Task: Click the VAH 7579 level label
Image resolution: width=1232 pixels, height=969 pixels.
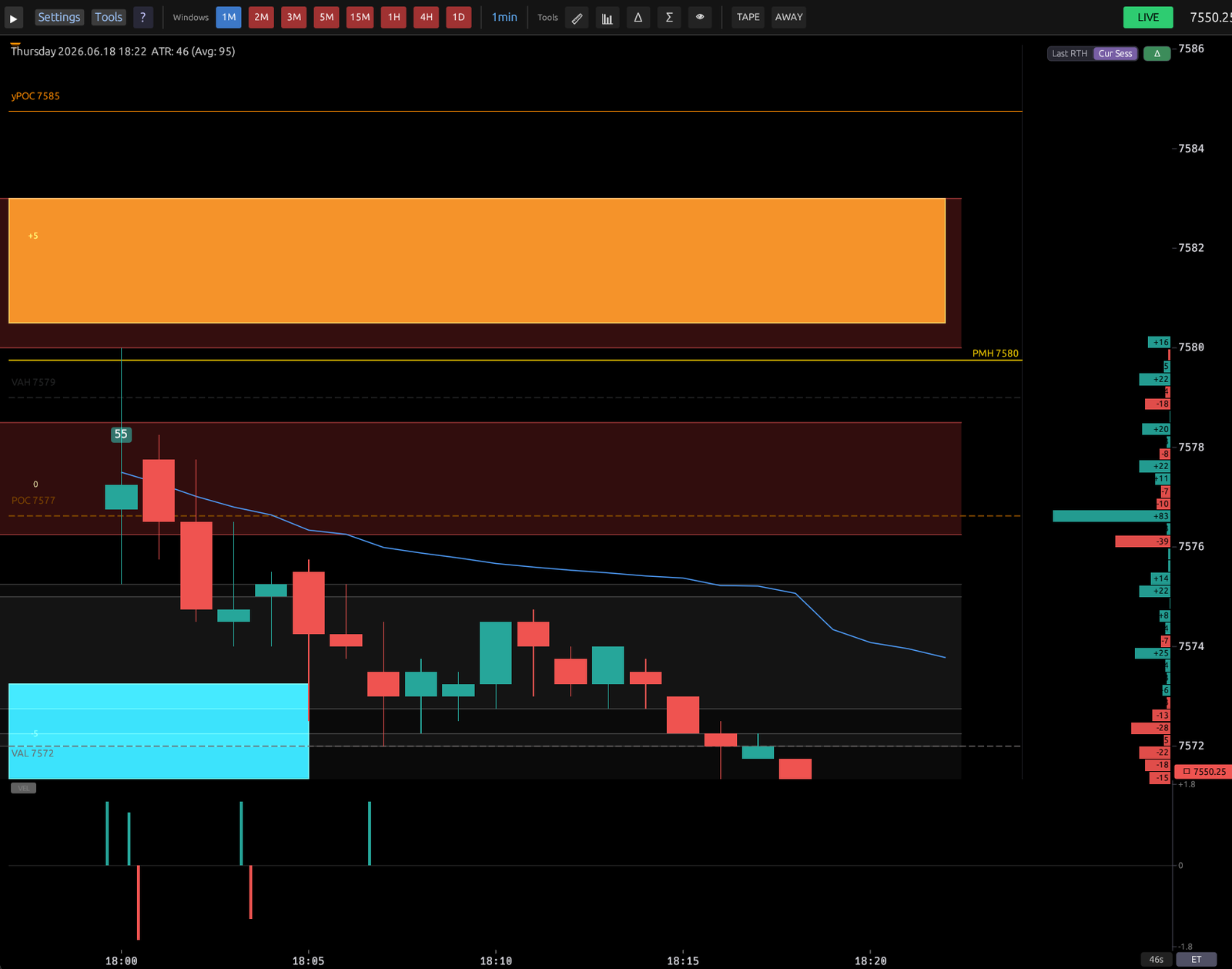Action: 33,382
